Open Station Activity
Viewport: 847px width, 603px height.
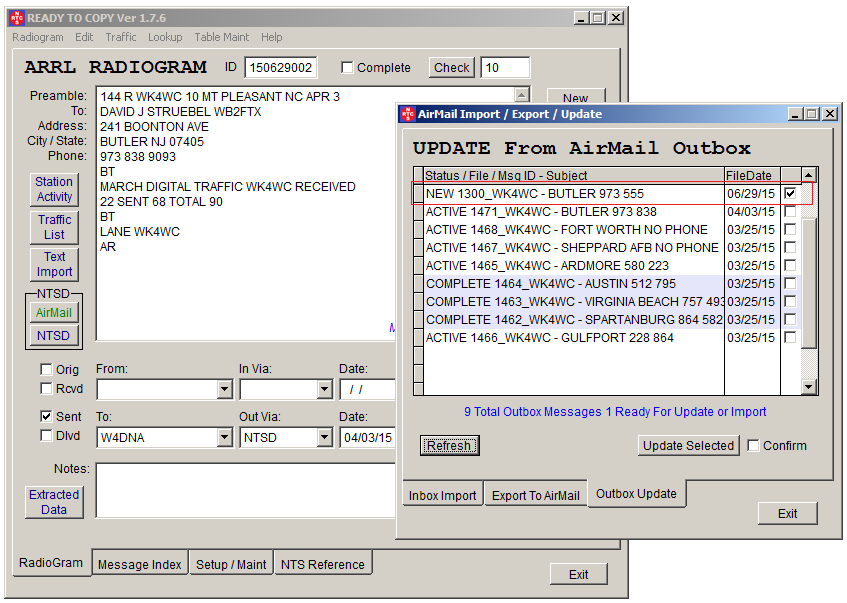click(x=54, y=189)
